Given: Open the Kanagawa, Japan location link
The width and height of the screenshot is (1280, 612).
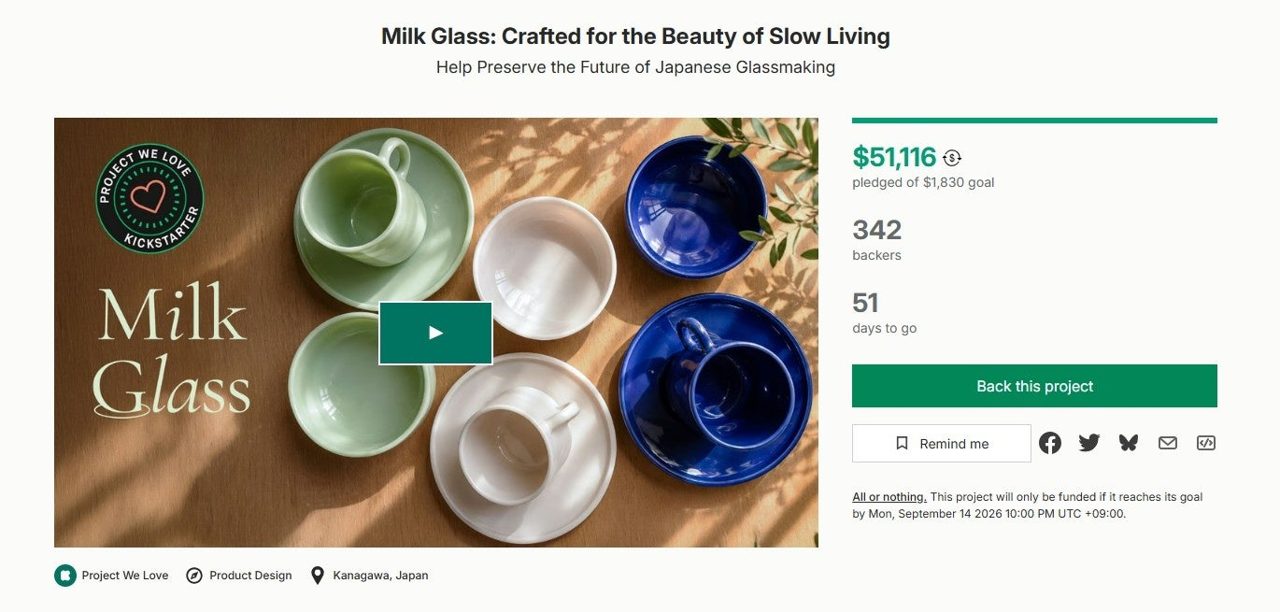Looking at the screenshot, I should pos(380,575).
